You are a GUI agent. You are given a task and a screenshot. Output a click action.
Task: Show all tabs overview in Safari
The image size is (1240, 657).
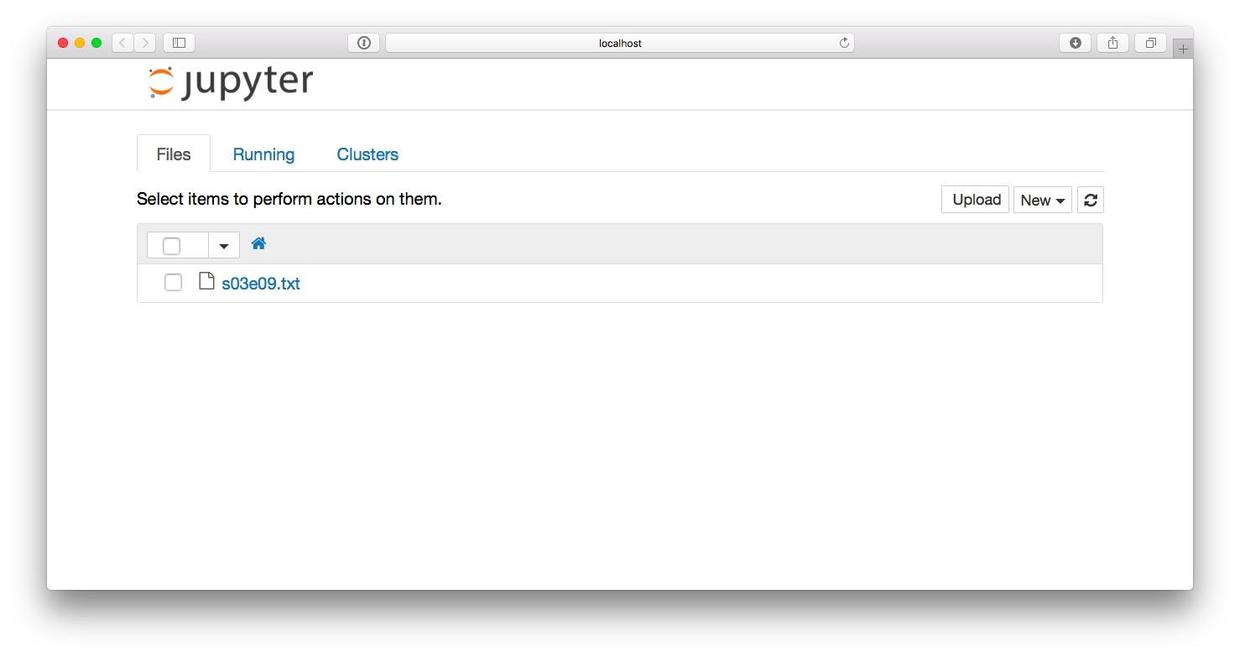coord(1150,43)
